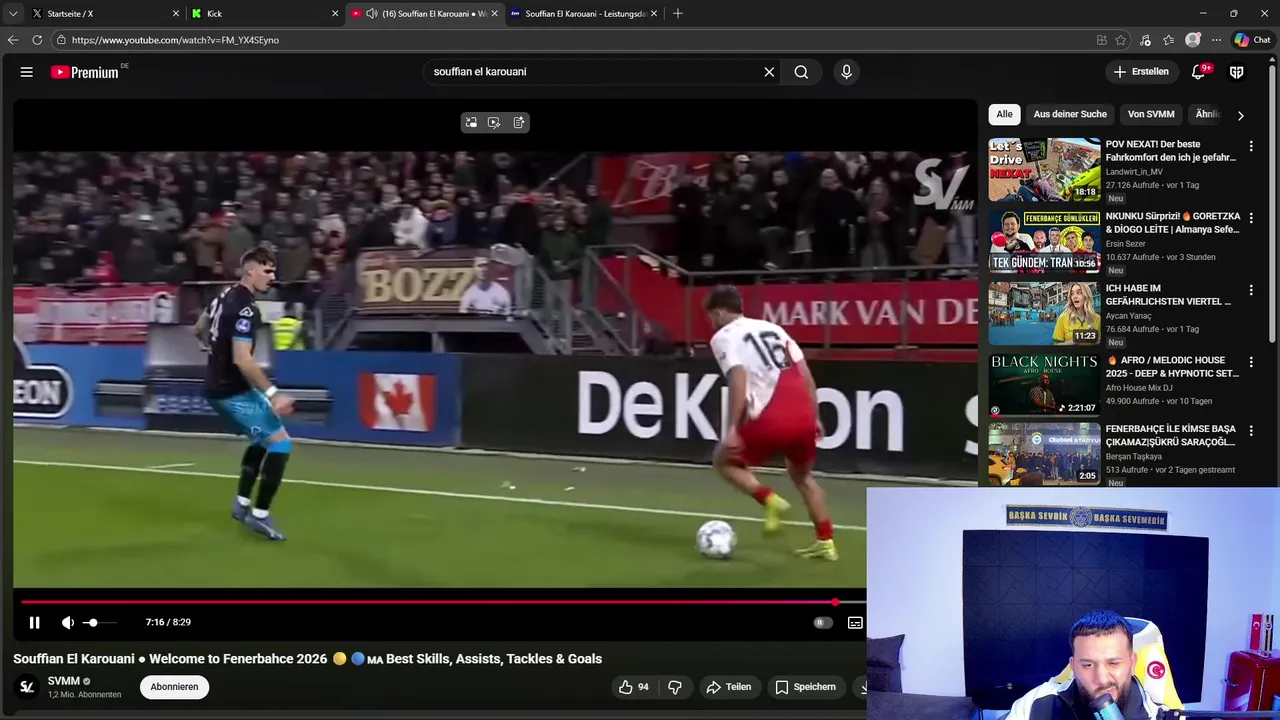Viewport: 1280px width, 720px height.
Task: Close the Kick browser tab
Action: click(335, 14)
